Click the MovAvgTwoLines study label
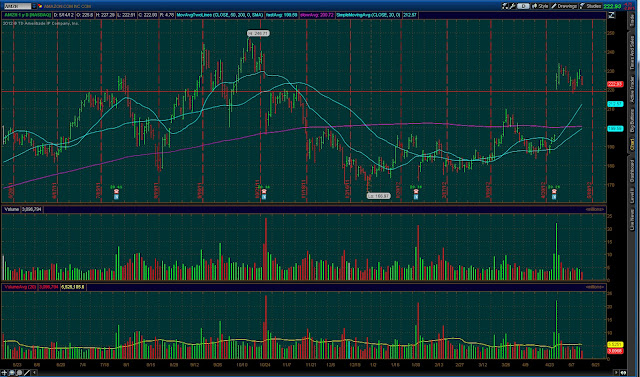 tap(221, 16)
